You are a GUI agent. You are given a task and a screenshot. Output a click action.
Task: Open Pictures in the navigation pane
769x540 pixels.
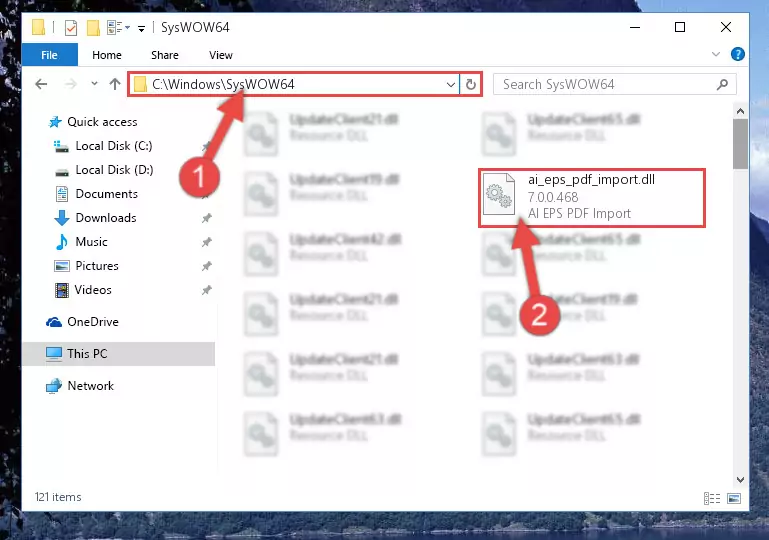(86, 266)
